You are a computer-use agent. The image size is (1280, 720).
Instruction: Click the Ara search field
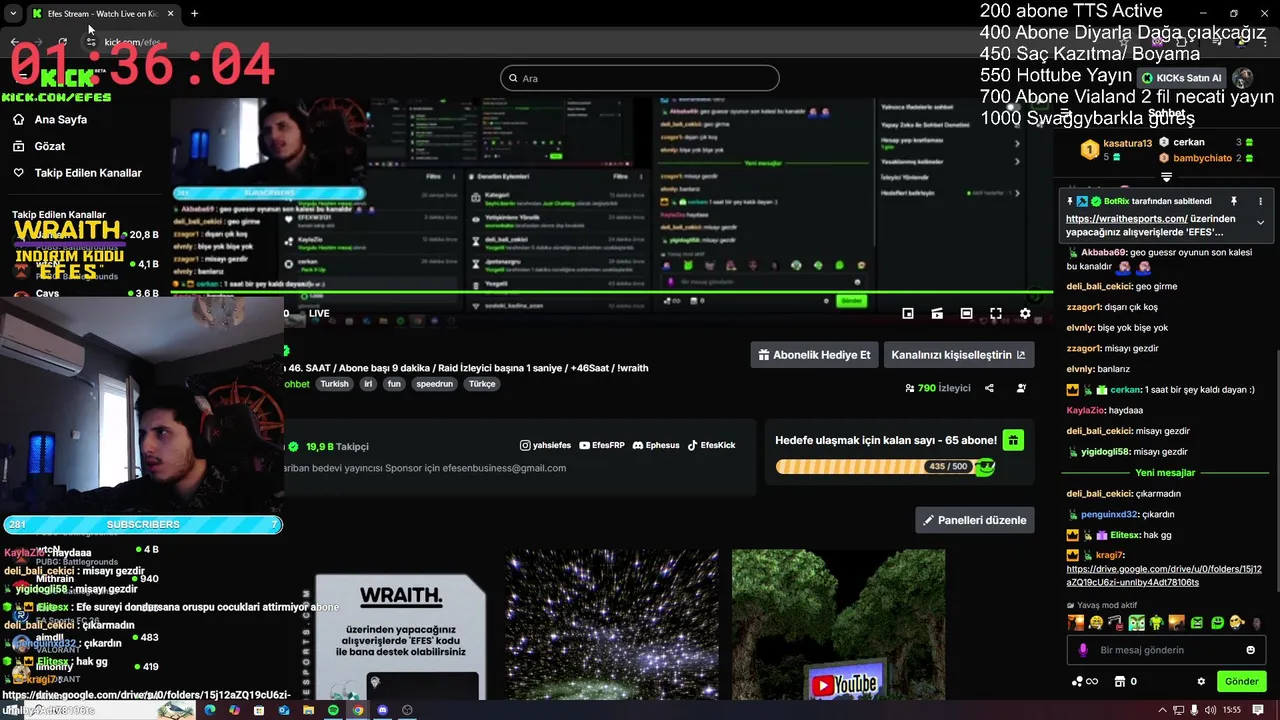(x=640, y=78)
